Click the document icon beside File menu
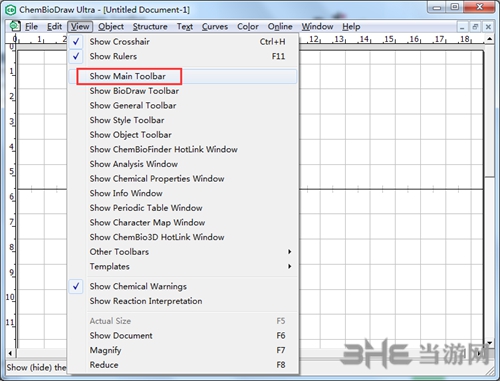500x381 pixels. (15, 26)
